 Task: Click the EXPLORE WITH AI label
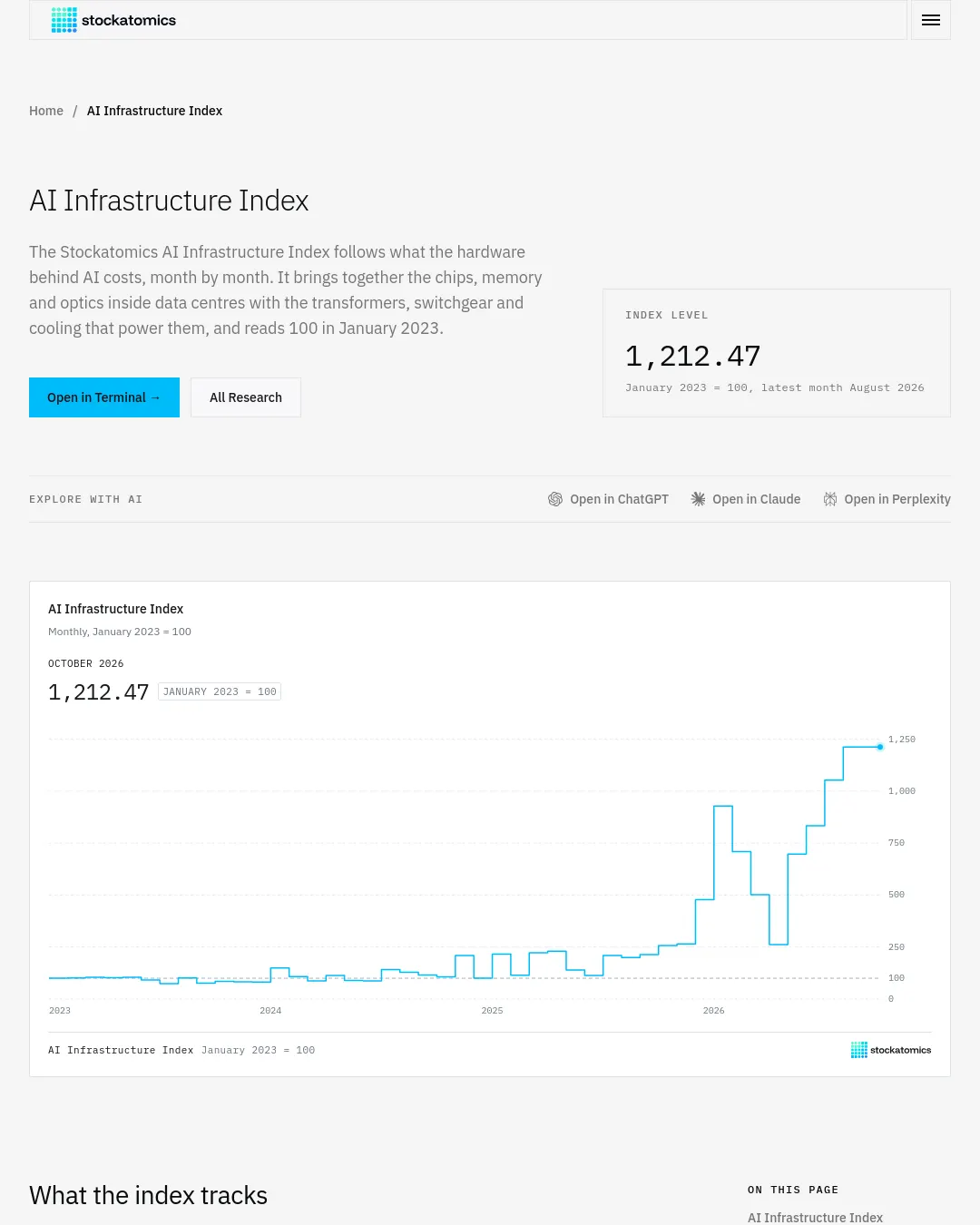click(85, 499)
